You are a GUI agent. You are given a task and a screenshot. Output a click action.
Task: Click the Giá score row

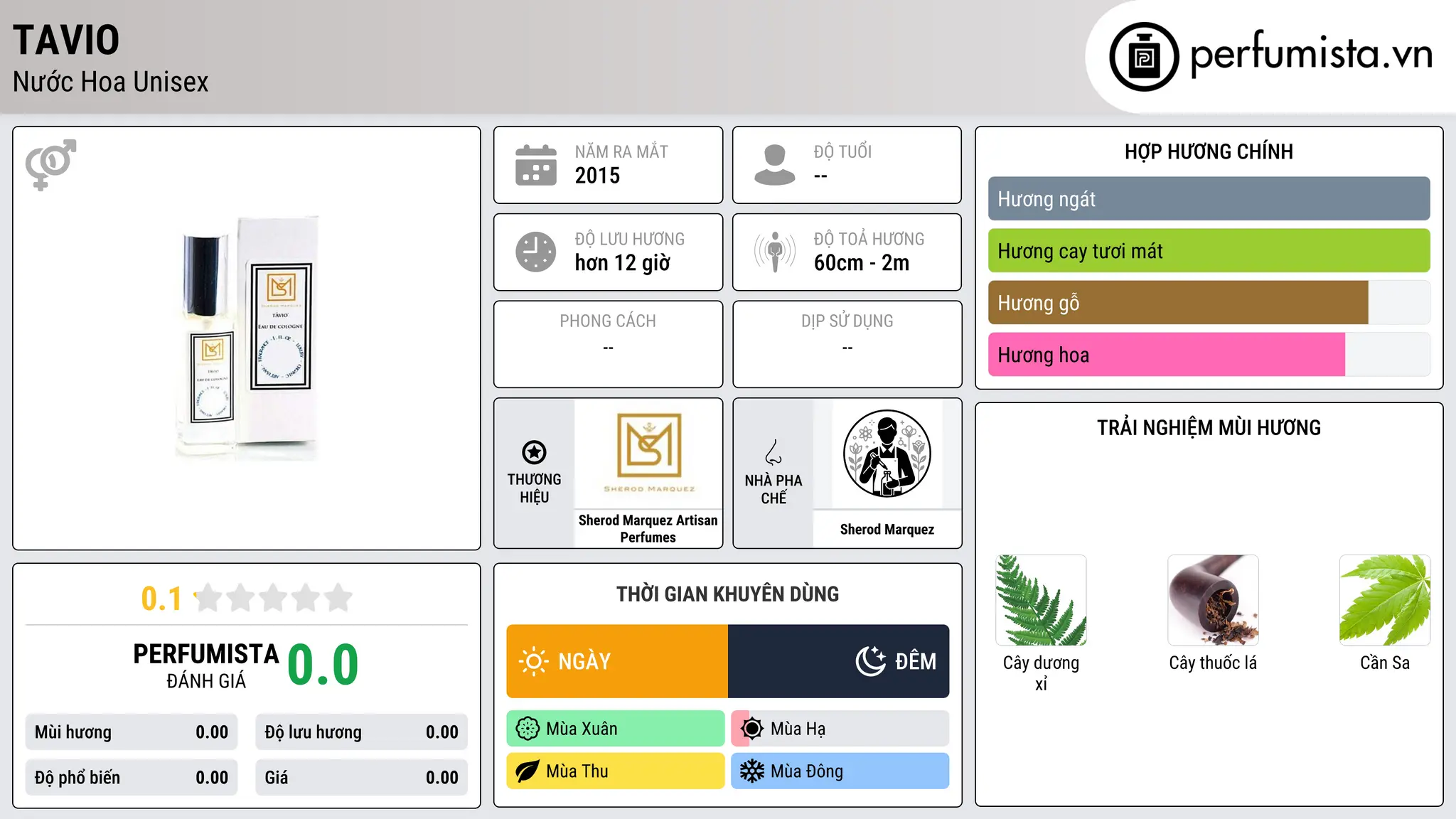pos(362,778)
